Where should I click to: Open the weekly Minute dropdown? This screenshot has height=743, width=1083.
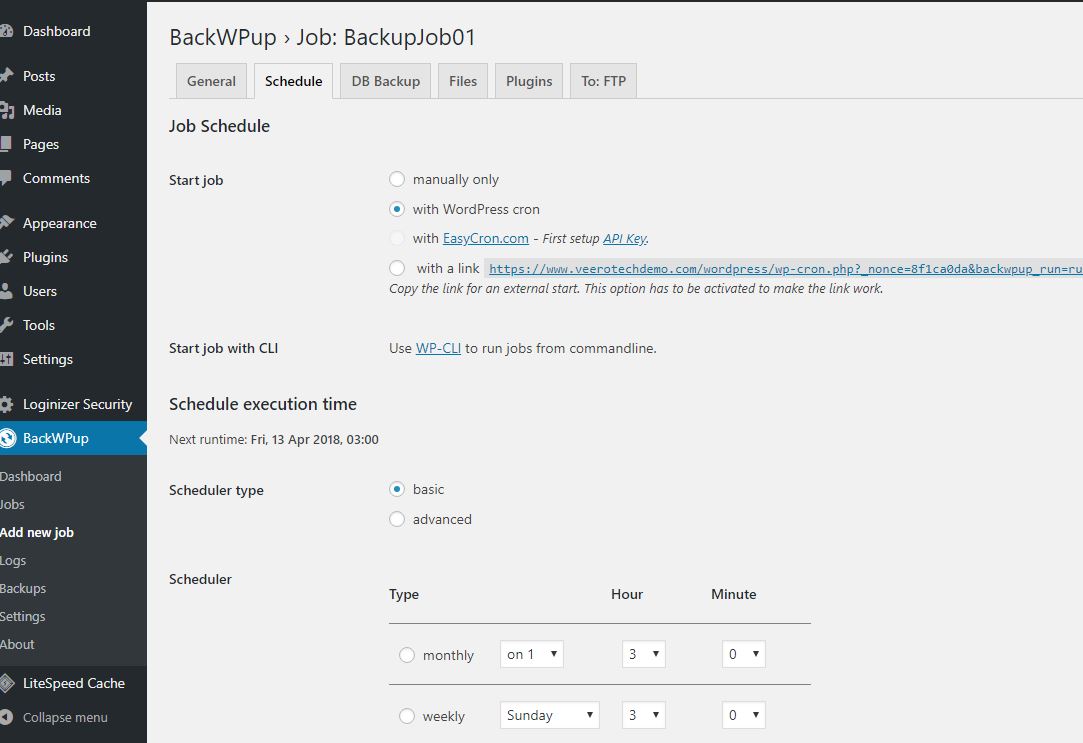tap(744, 715)
